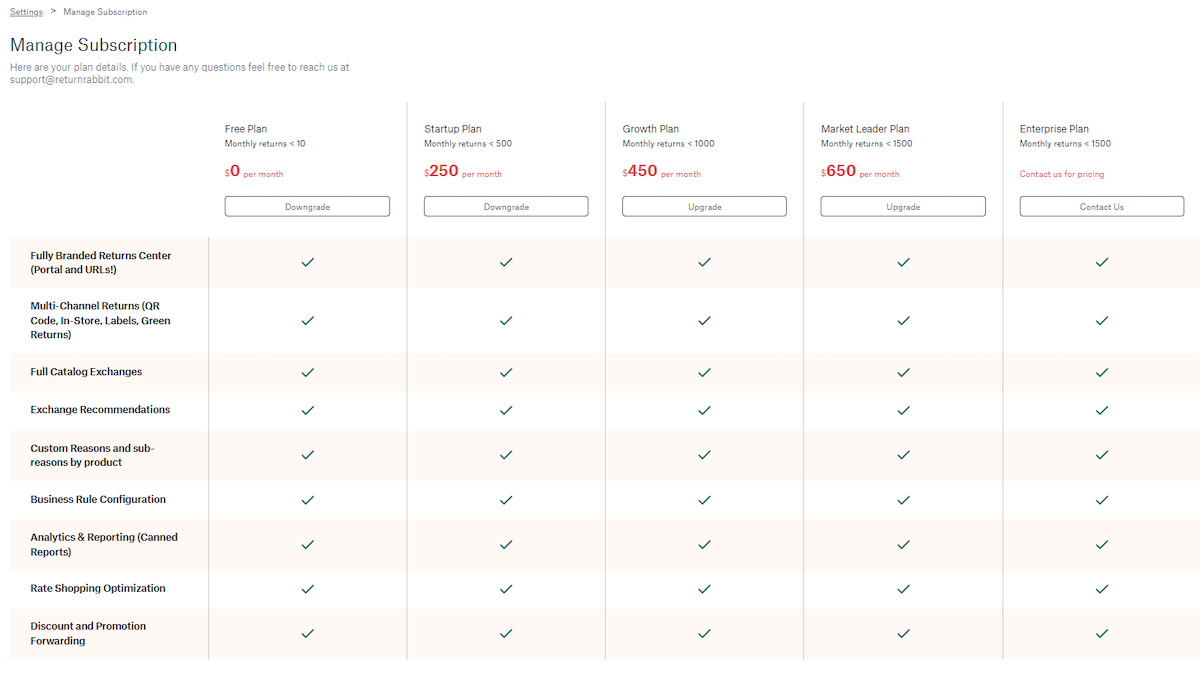Click 'Analytics & Reporting (Canned Reports)' label
Image resolution: width=1200 pixels, height=680 pixels.
pyautogui.click(x=104, y=545)
